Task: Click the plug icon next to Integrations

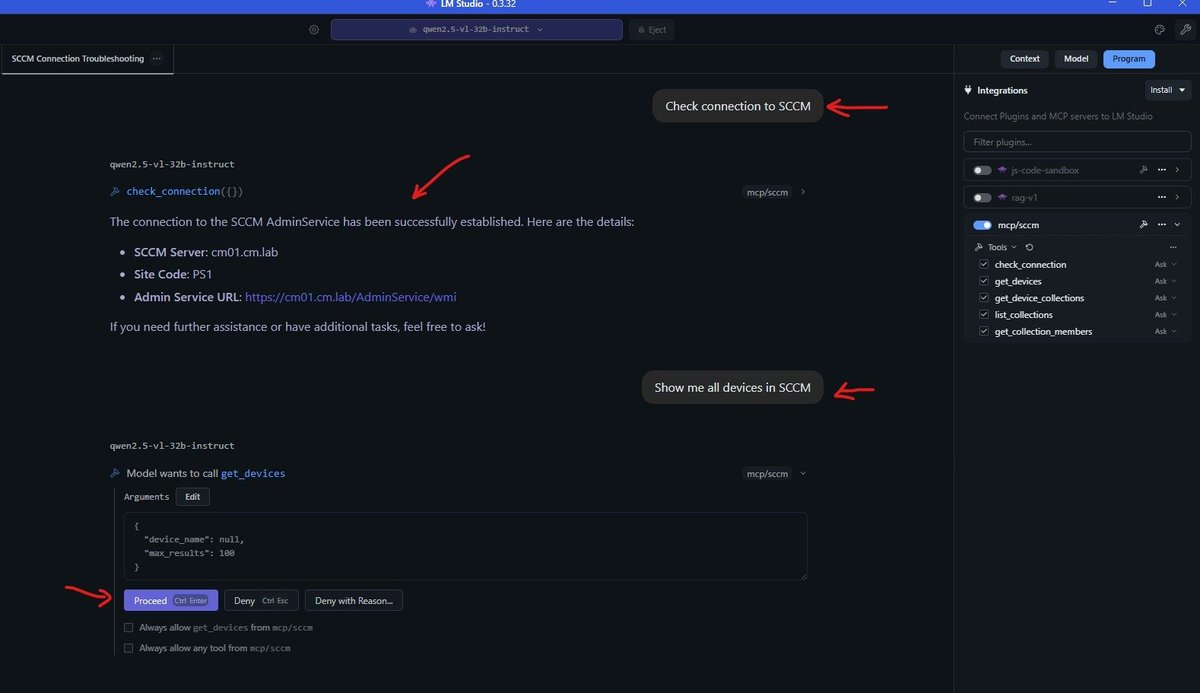Action: (x=968, y=90)
